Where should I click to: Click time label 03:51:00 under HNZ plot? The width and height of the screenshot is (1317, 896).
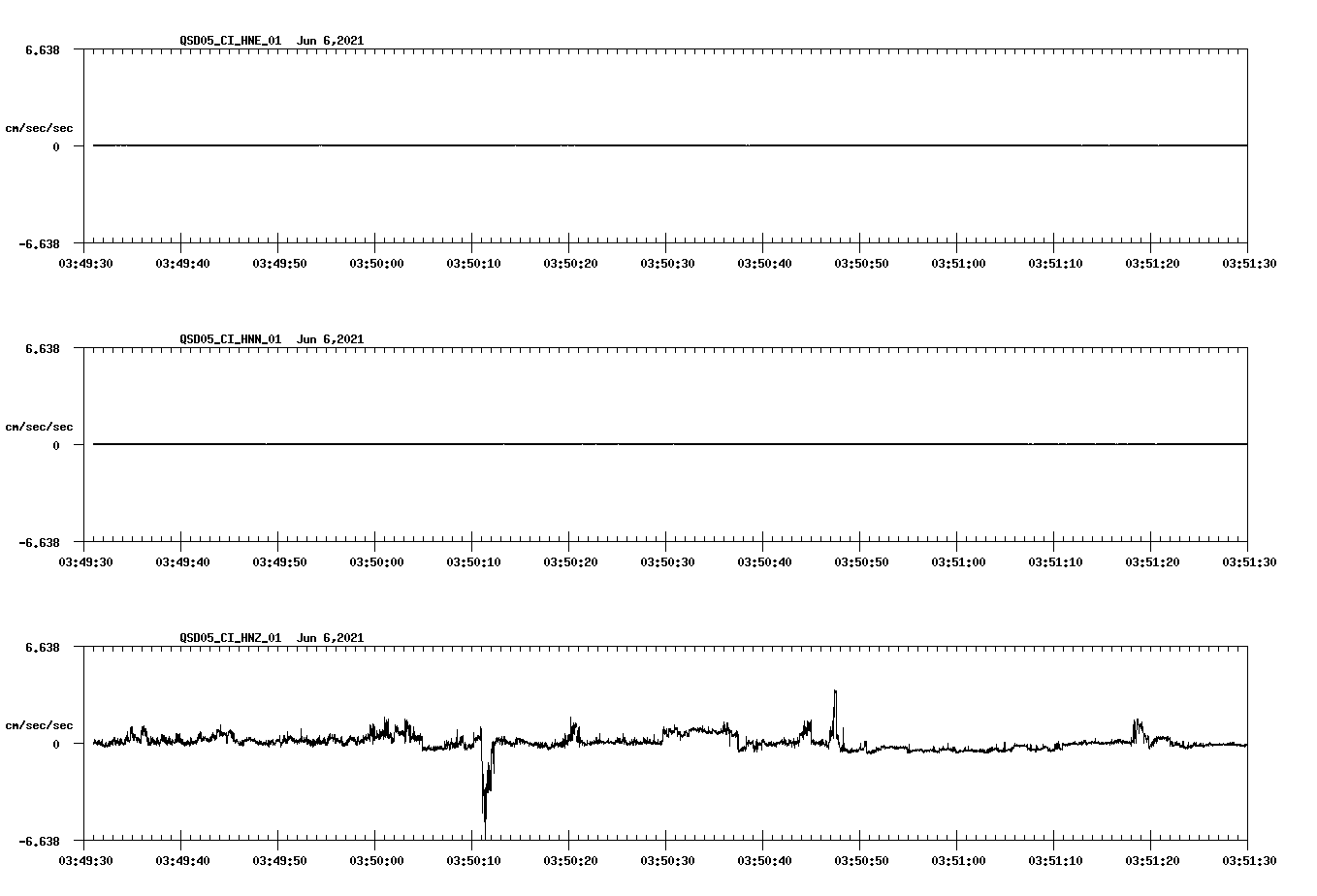point(958,861)
